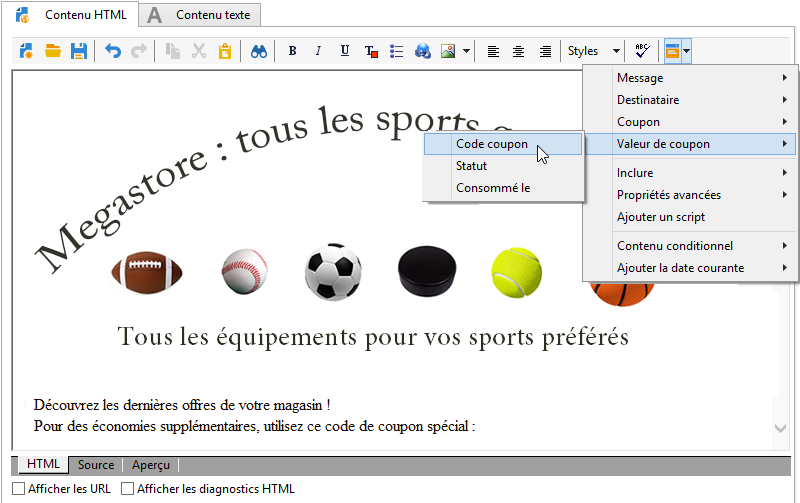Click the American football image
Screen dimensions: 800x503
(x=147, y=272)
